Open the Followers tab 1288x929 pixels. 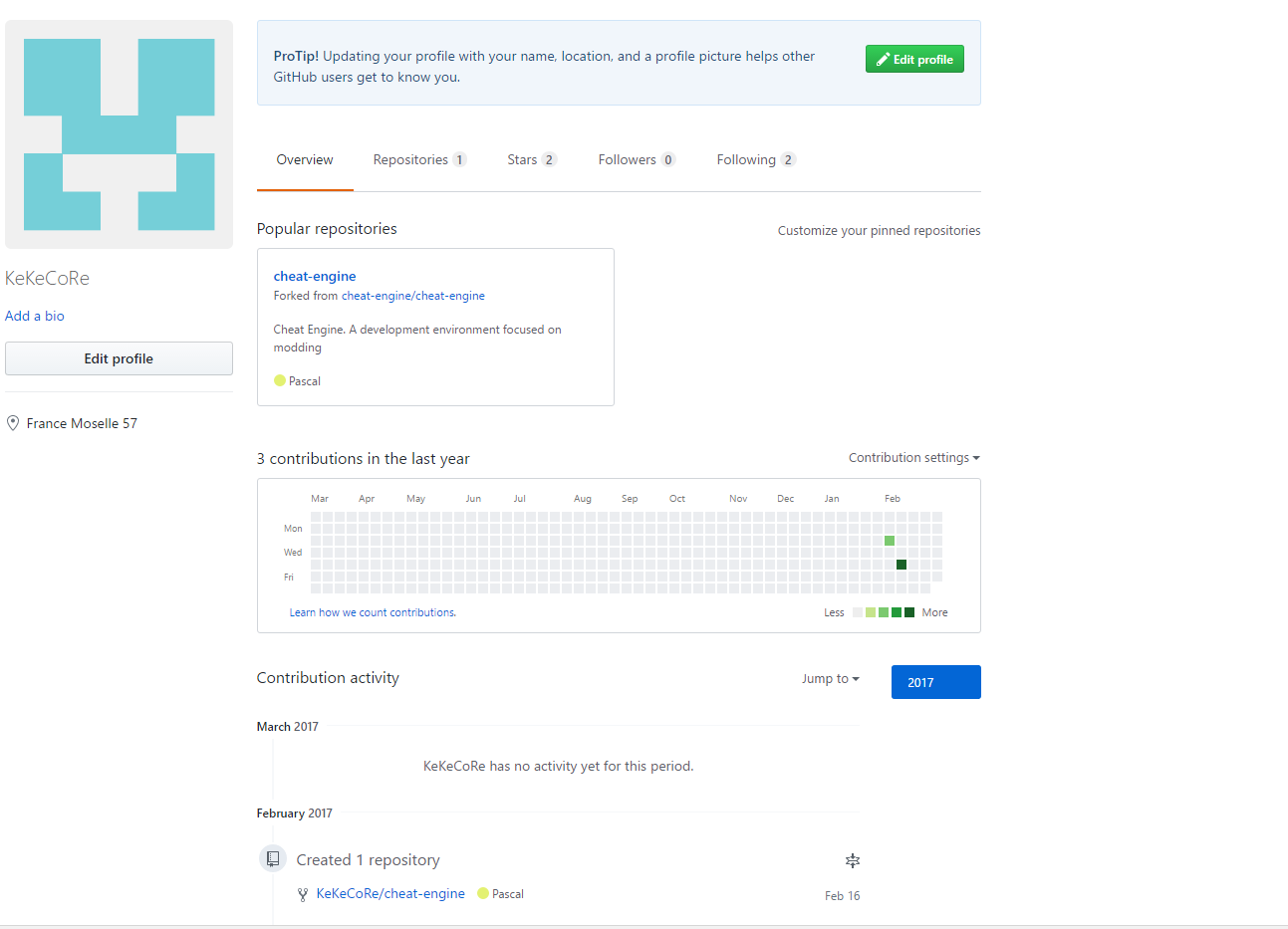(637, 159)
